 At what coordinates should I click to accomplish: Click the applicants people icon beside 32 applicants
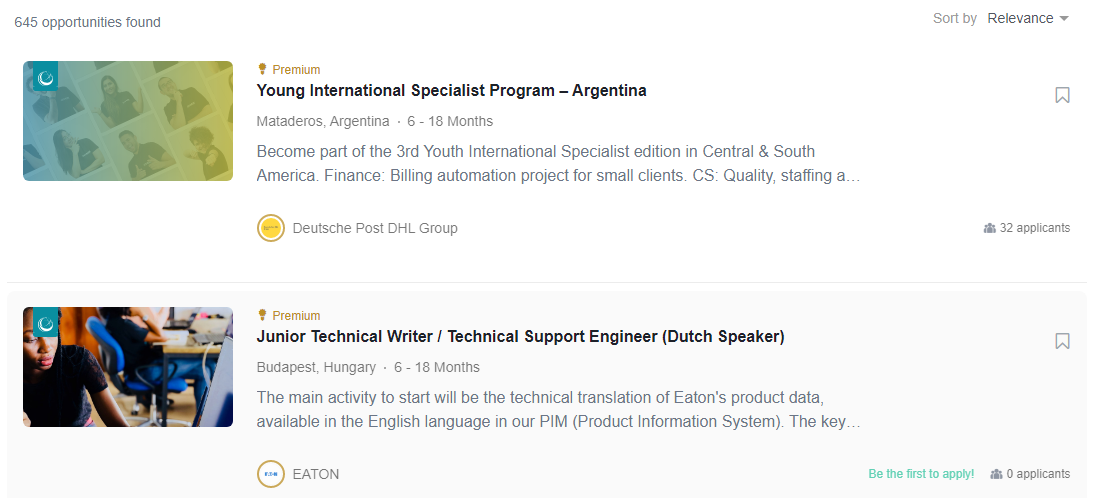click(990, 228)
